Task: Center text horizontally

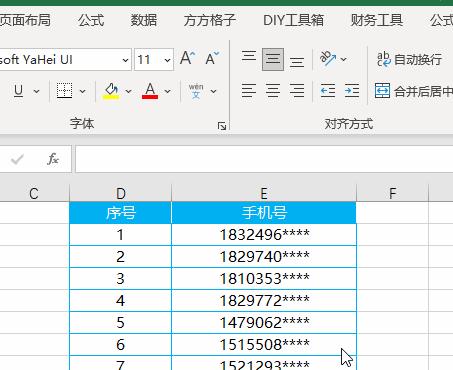Action: click(x=273, y=90)
